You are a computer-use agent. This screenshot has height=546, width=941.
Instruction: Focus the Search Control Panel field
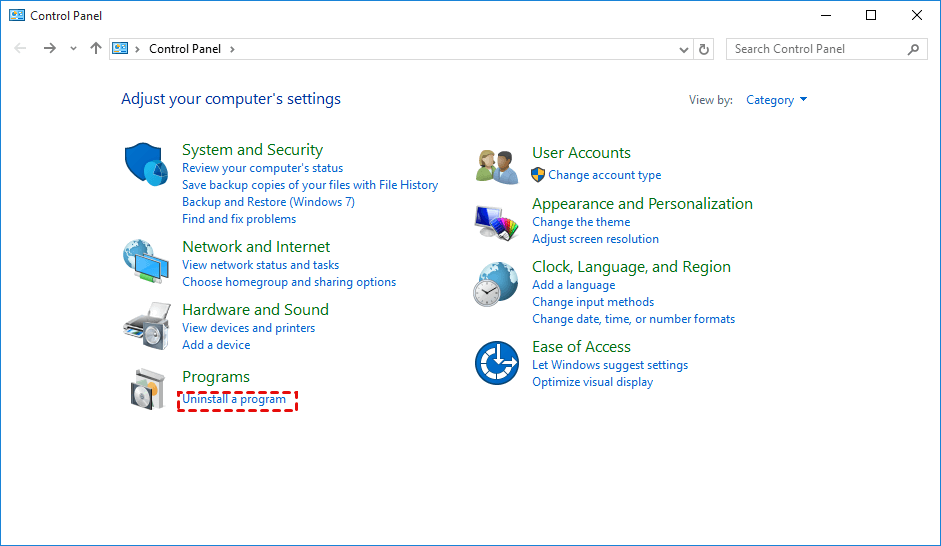(827, 49)
